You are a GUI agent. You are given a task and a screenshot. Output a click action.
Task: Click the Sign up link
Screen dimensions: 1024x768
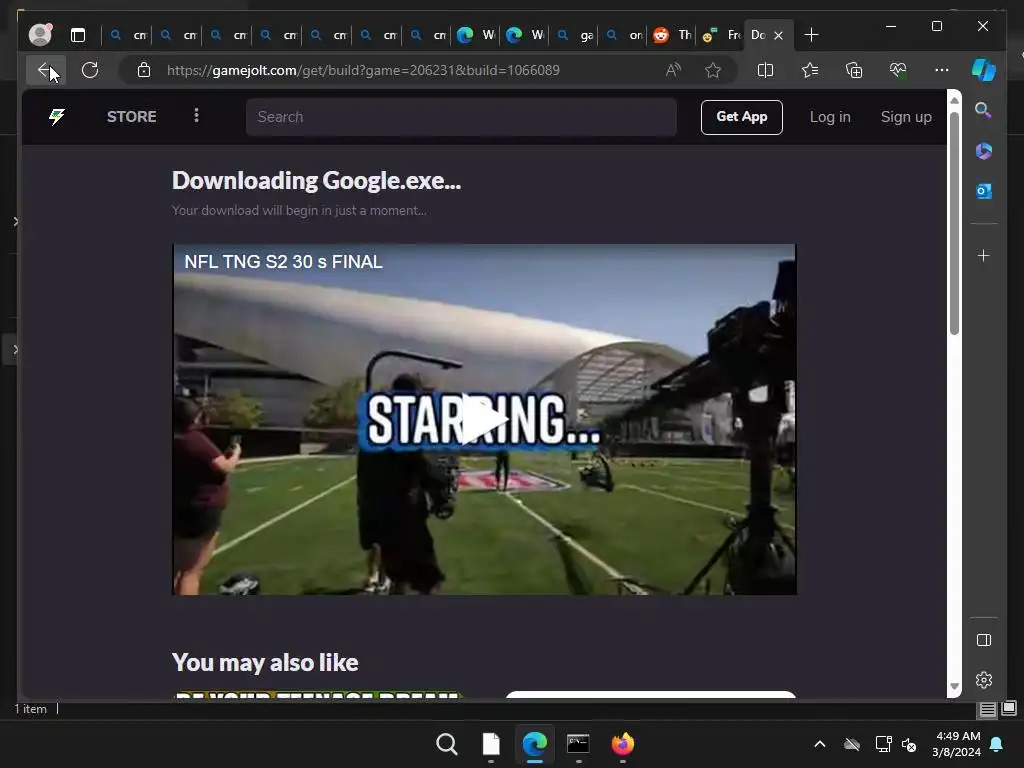tap(906, 117)
